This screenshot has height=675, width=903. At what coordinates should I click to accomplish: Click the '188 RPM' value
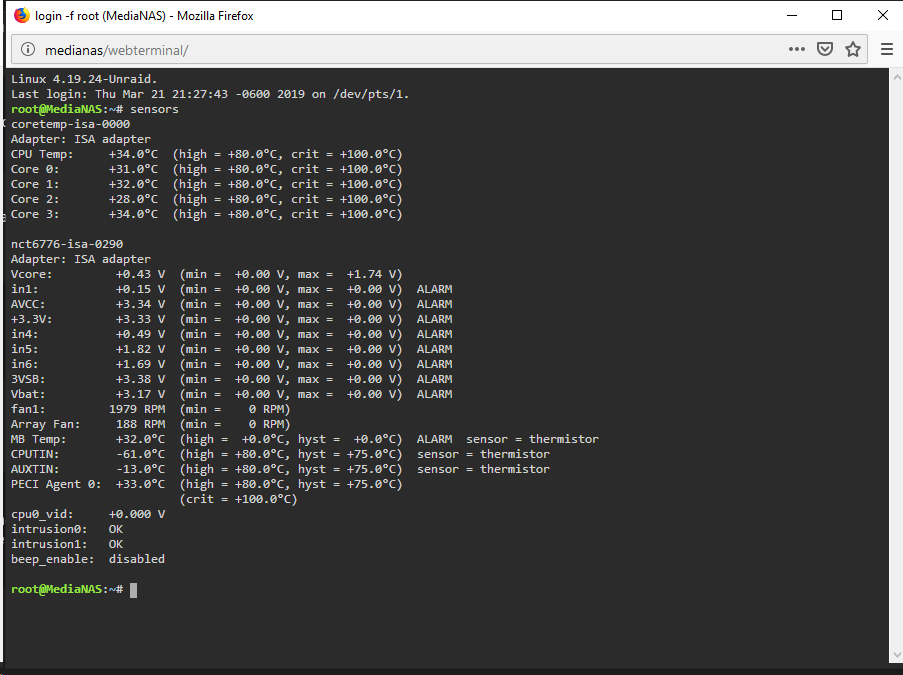[x=141, y=424]
